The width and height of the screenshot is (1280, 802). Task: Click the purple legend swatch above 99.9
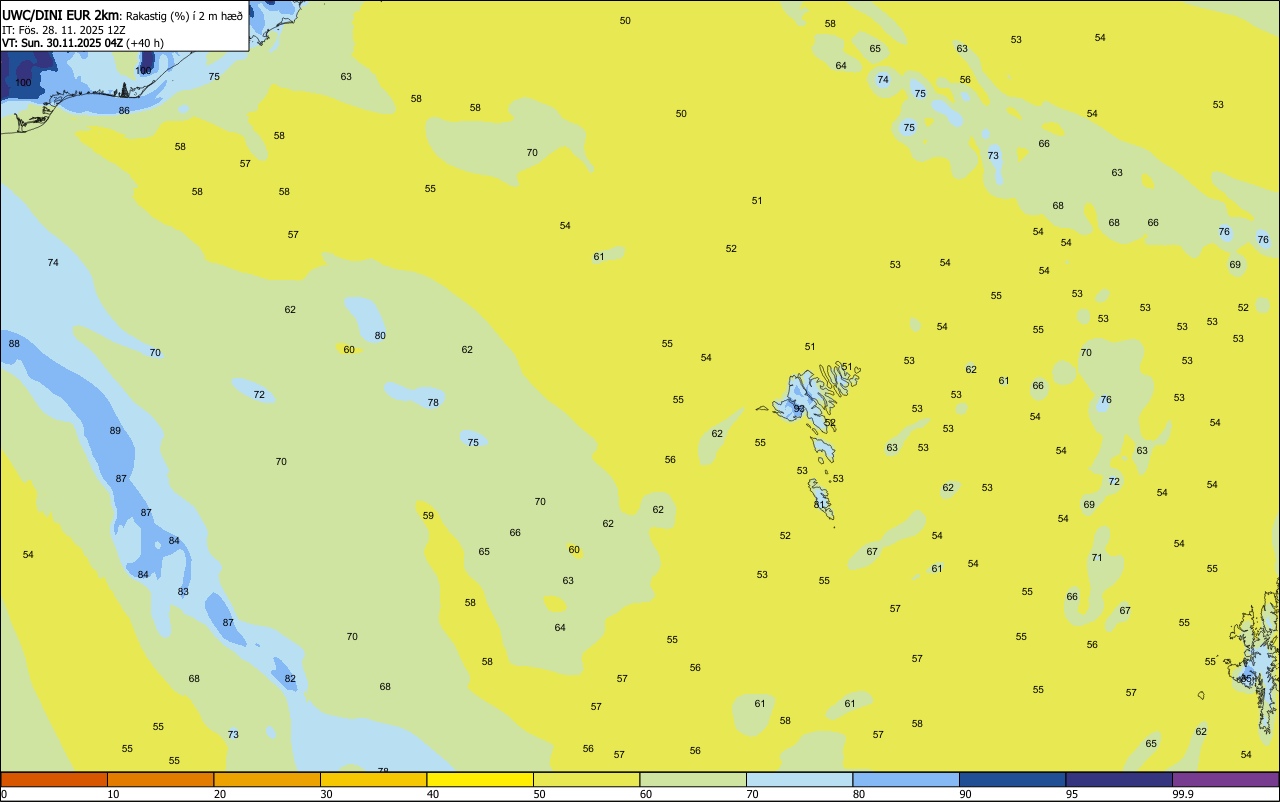click(1225, 779)
